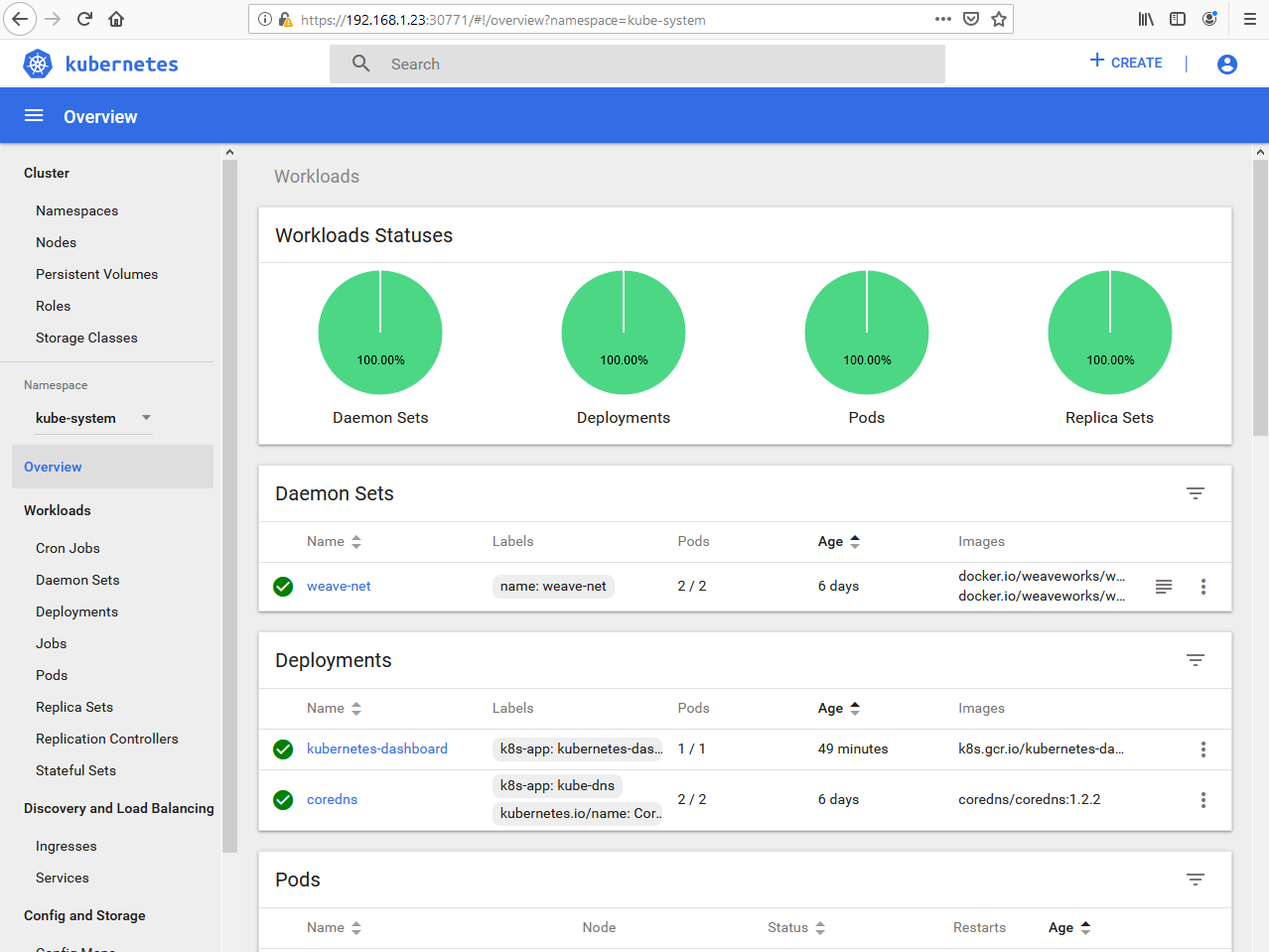Open page actions three-dot icon in address bar
Screen dimensions: 1269x952
coord(943,19)
